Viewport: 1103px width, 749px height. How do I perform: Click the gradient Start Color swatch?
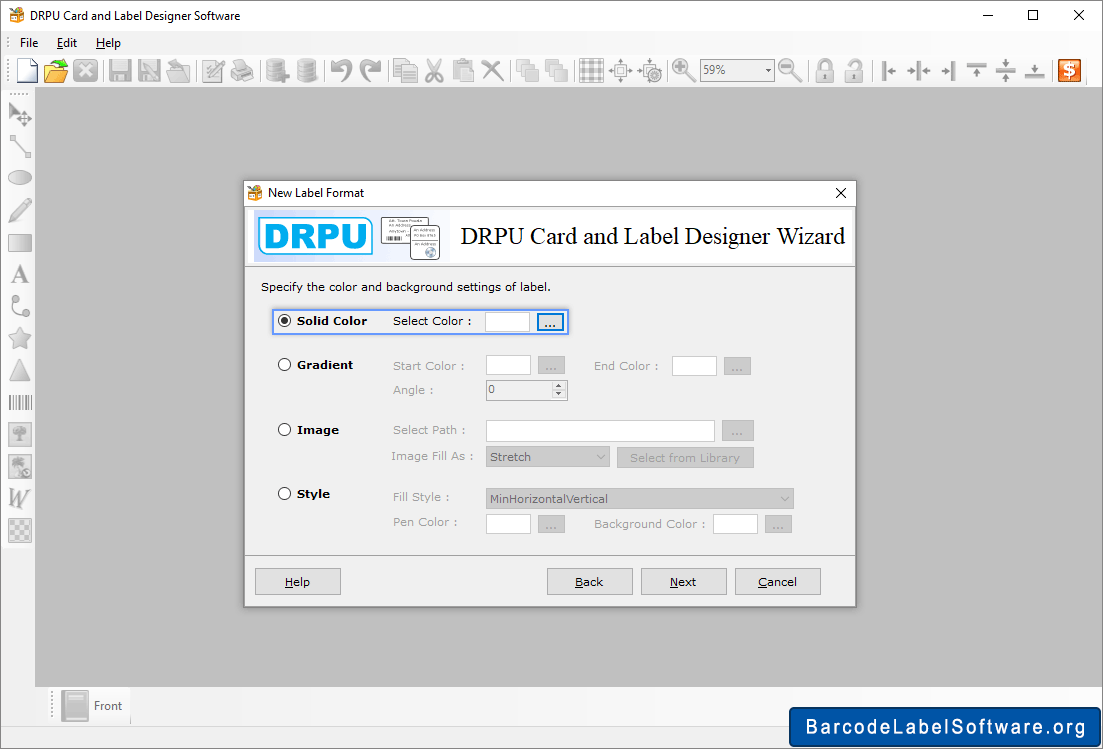pyautogui.click(x=508, y=366)
